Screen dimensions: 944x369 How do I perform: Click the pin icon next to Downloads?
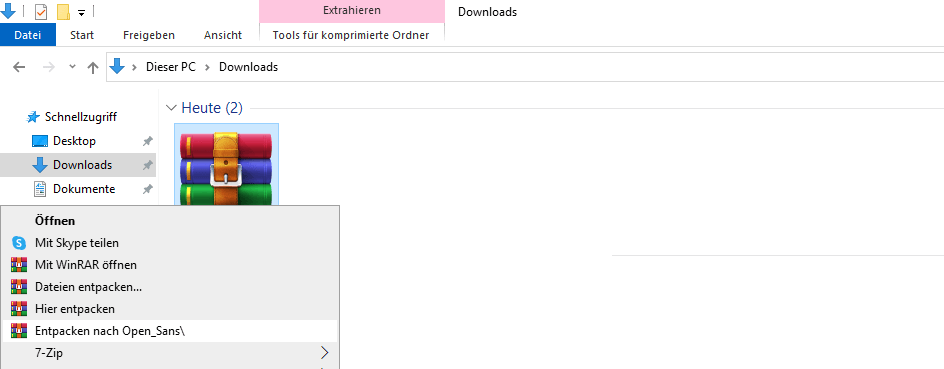[x=147, y=166]
